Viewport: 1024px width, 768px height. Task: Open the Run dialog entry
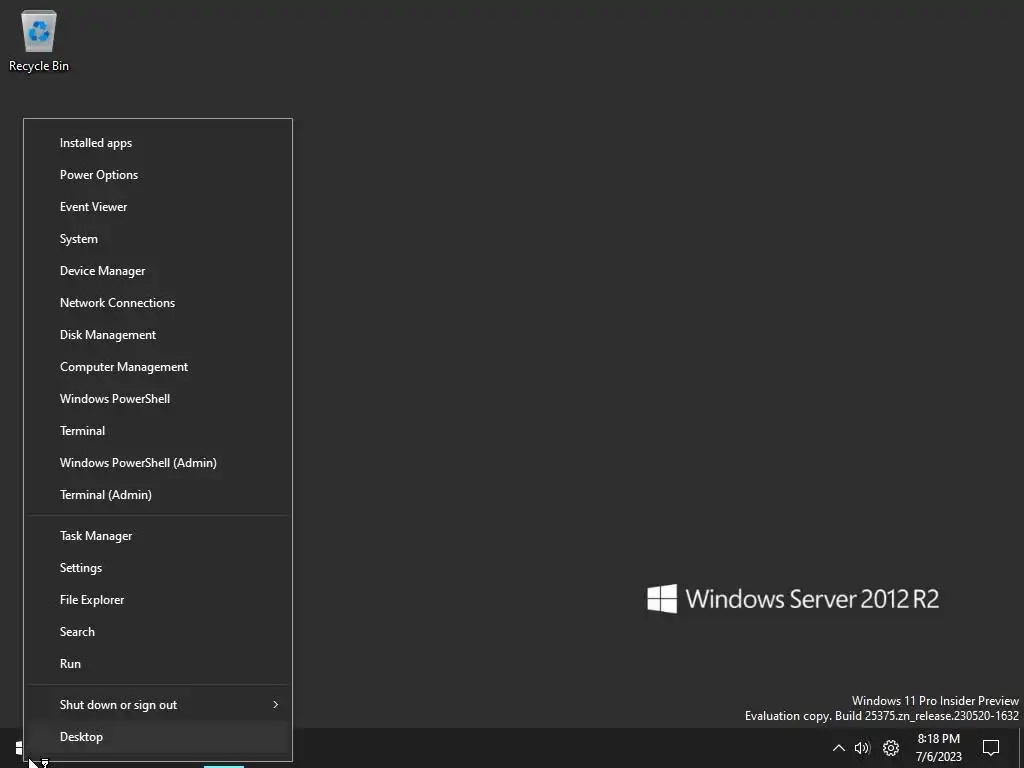(158, 664)
